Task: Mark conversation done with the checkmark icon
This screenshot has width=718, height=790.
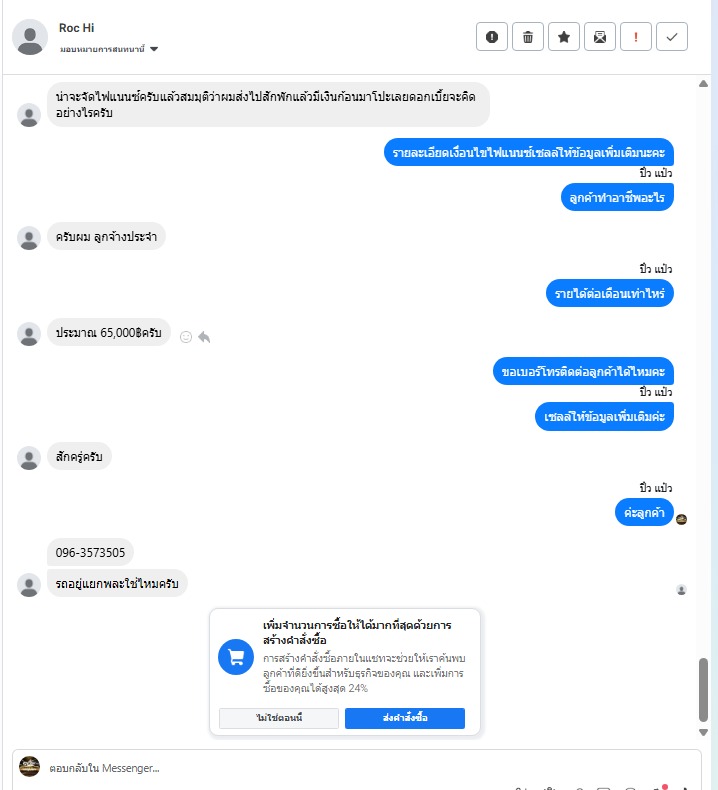Action: (672, 37)
